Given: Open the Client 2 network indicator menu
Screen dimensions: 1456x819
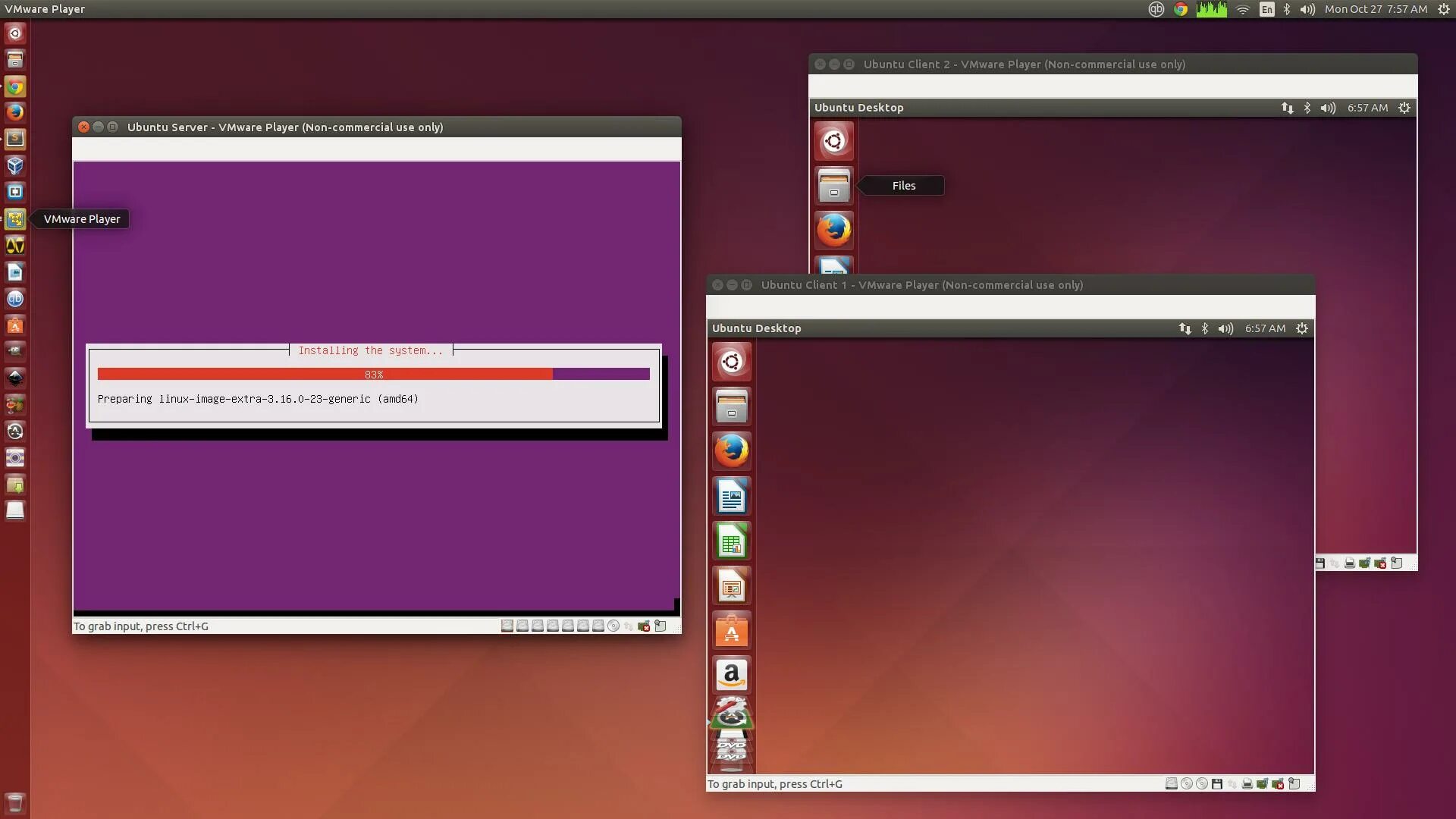Looking at the screenshot, I should 1287,108.
